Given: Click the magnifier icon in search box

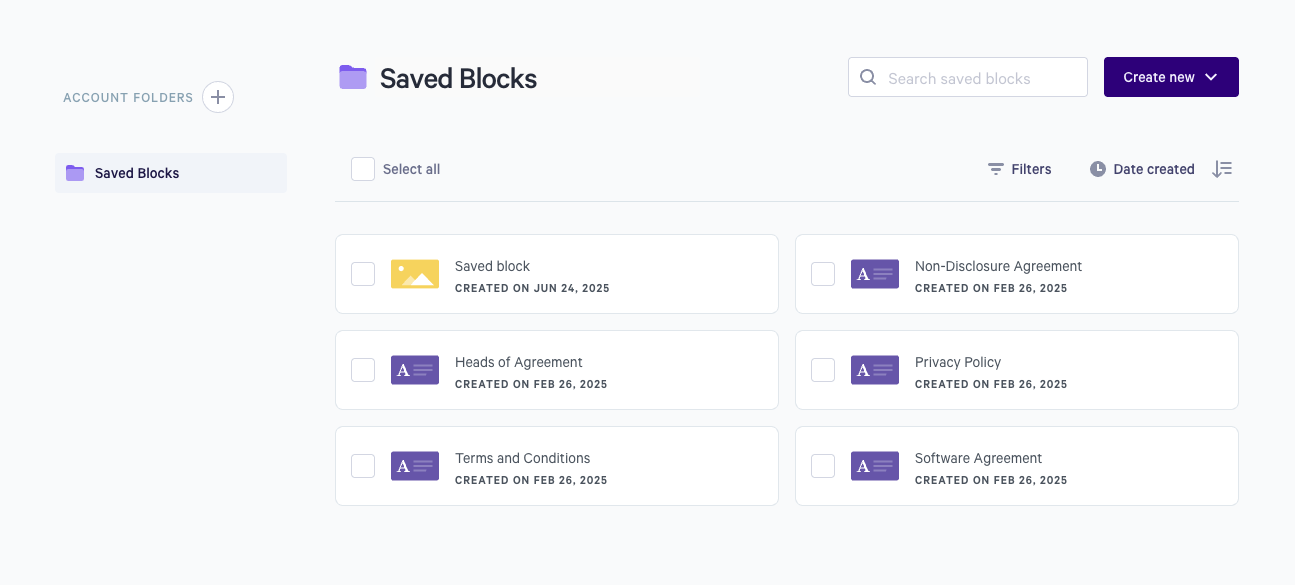Looking at the screenshot, I should (868, 77).
